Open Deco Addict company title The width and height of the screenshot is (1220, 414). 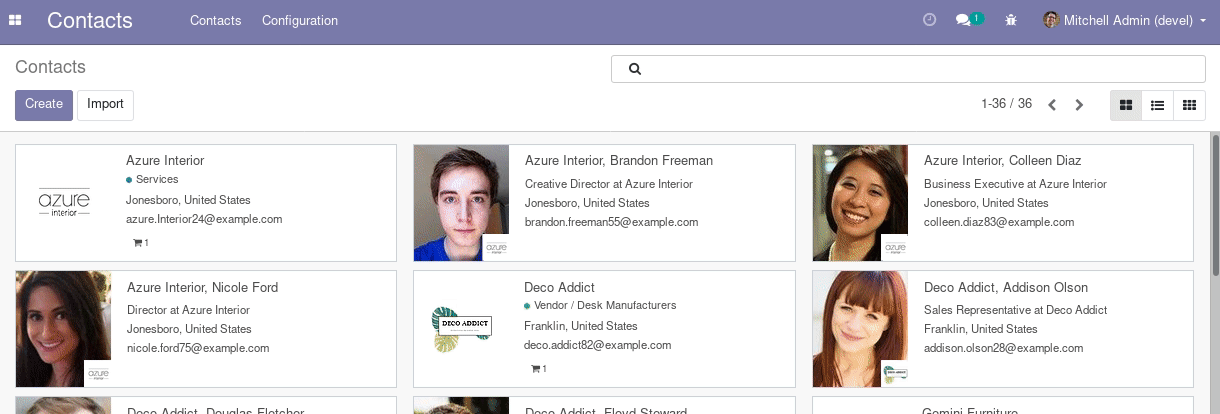click(x=559, y=287)
